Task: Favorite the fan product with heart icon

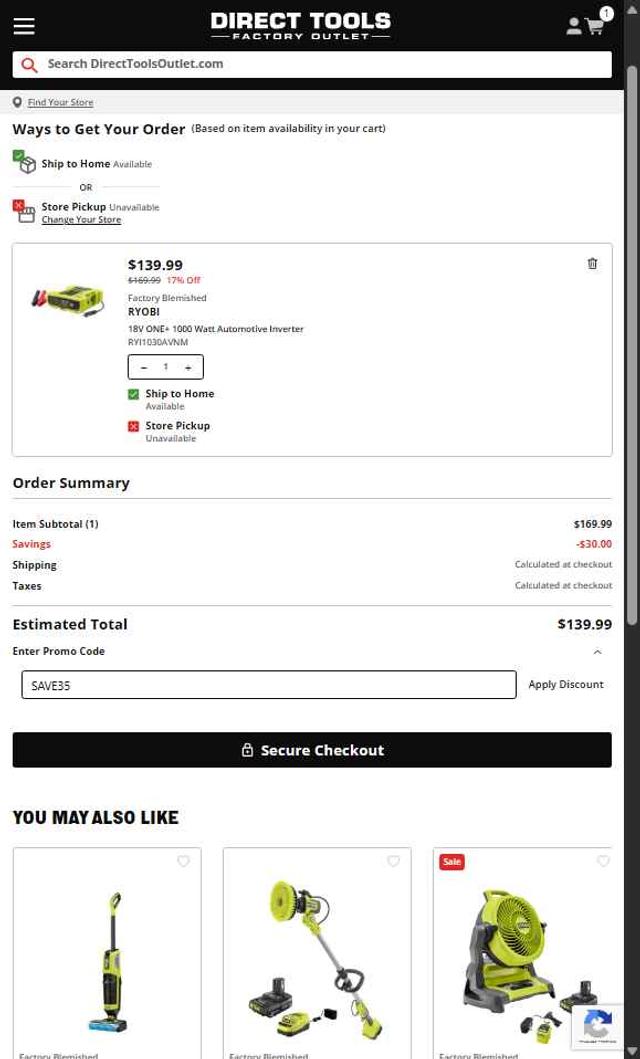Action: click(x=603, y=862)
